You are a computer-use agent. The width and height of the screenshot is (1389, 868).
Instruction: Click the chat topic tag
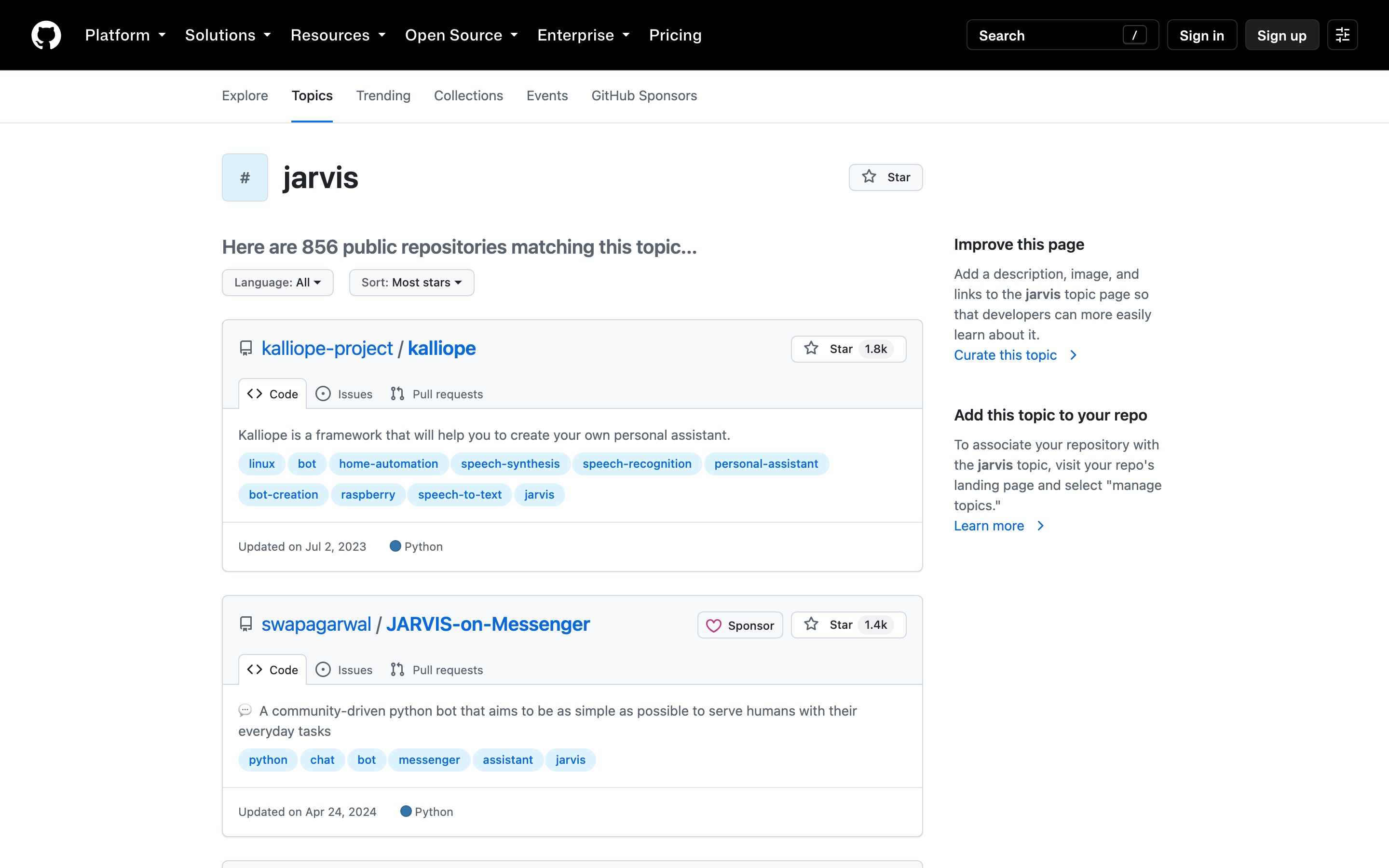322,760
